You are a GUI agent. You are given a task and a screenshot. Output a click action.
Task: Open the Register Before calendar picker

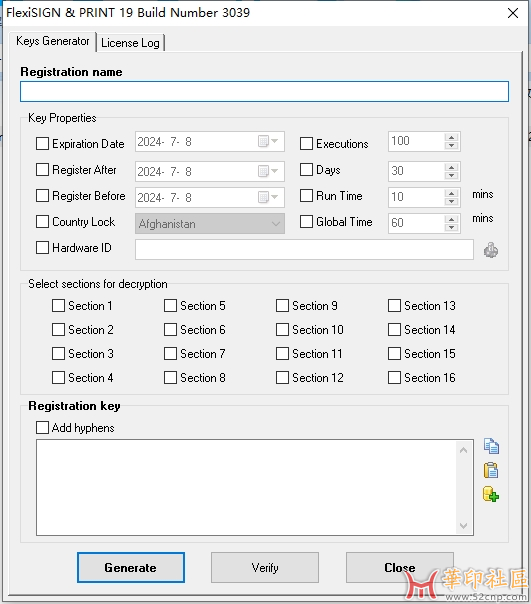(x=268, y=197)
